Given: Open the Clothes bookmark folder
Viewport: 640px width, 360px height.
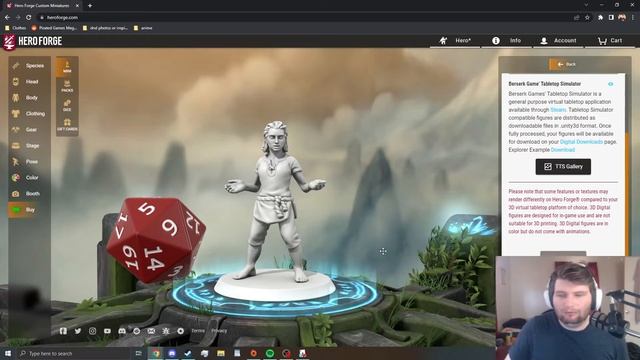Looking at the screenshot, I should click(x=16, y=28).
